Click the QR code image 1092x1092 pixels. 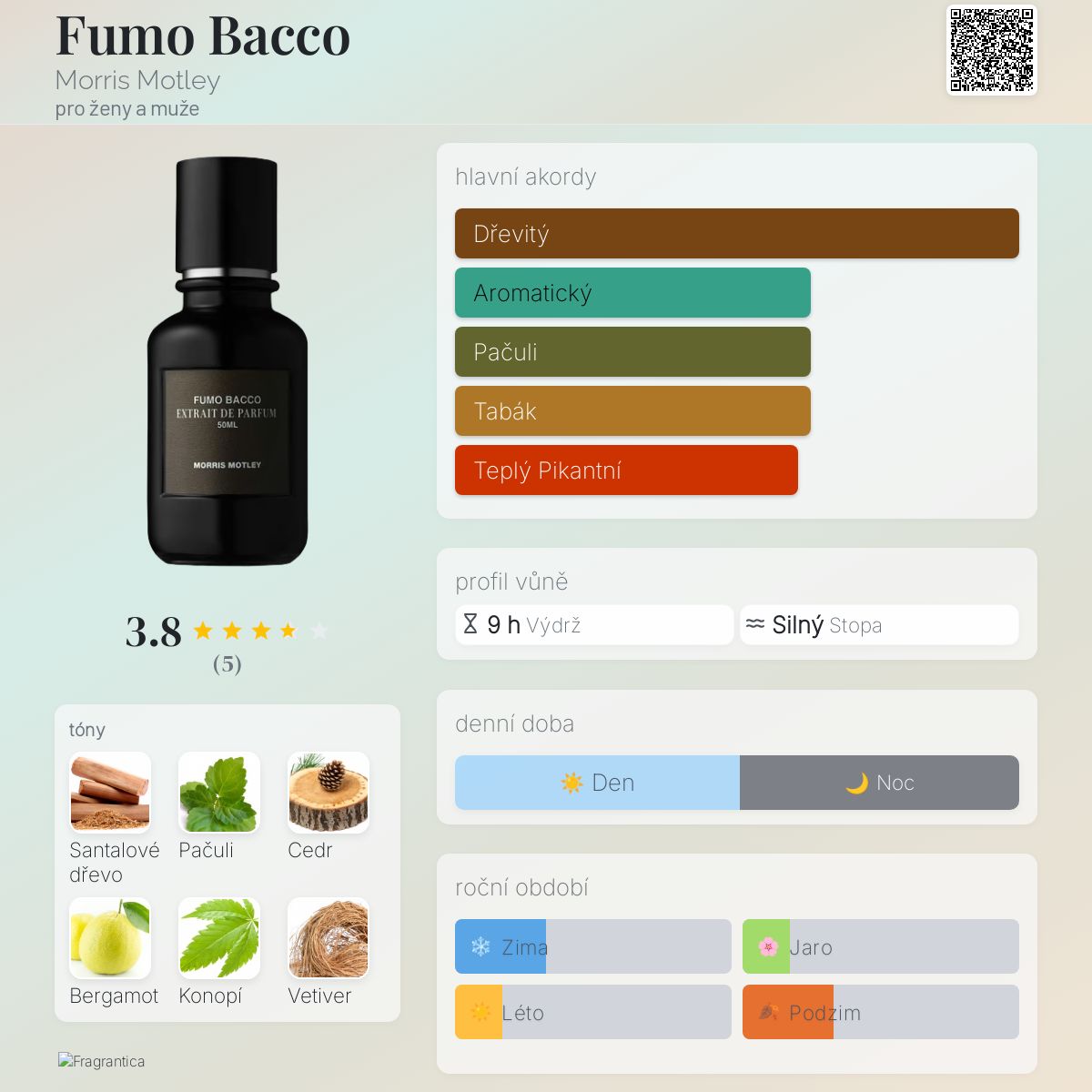[992, 50]
